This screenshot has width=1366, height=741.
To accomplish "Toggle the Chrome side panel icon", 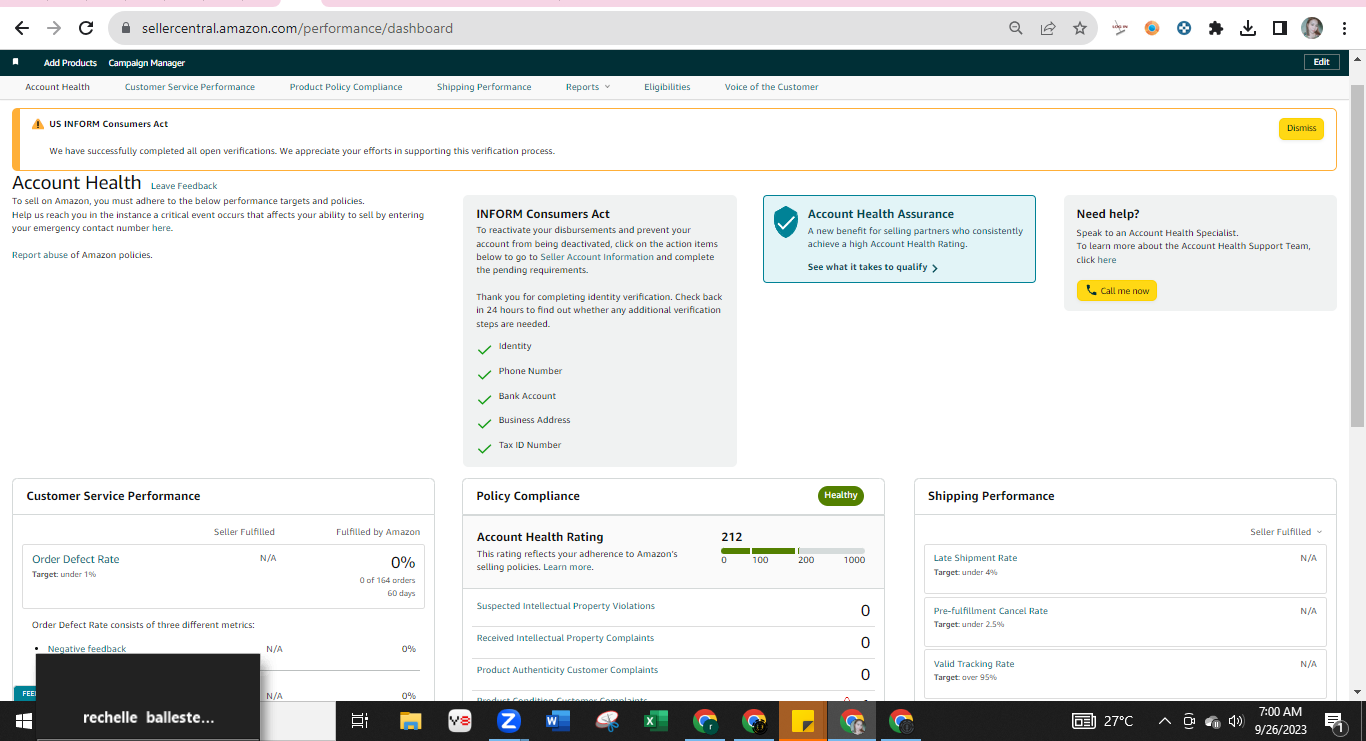I will tap(1280, 28).
